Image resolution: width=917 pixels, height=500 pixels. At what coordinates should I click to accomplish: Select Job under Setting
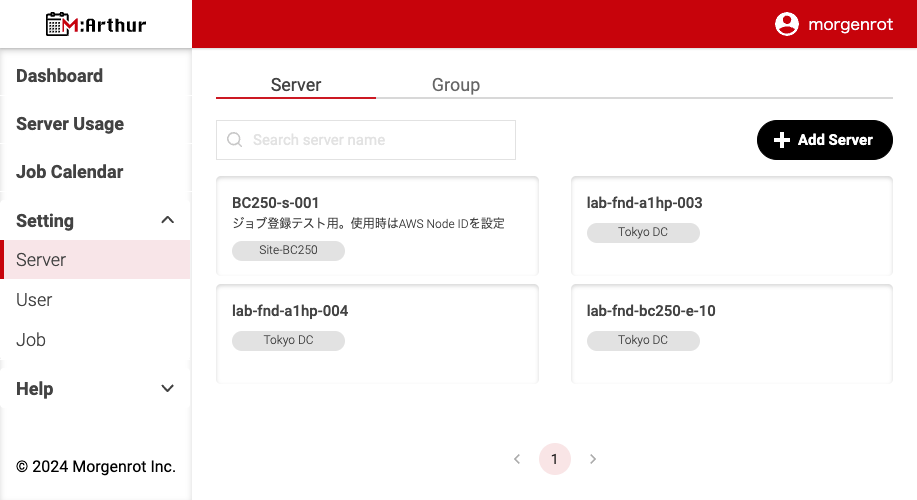[31, 340]
